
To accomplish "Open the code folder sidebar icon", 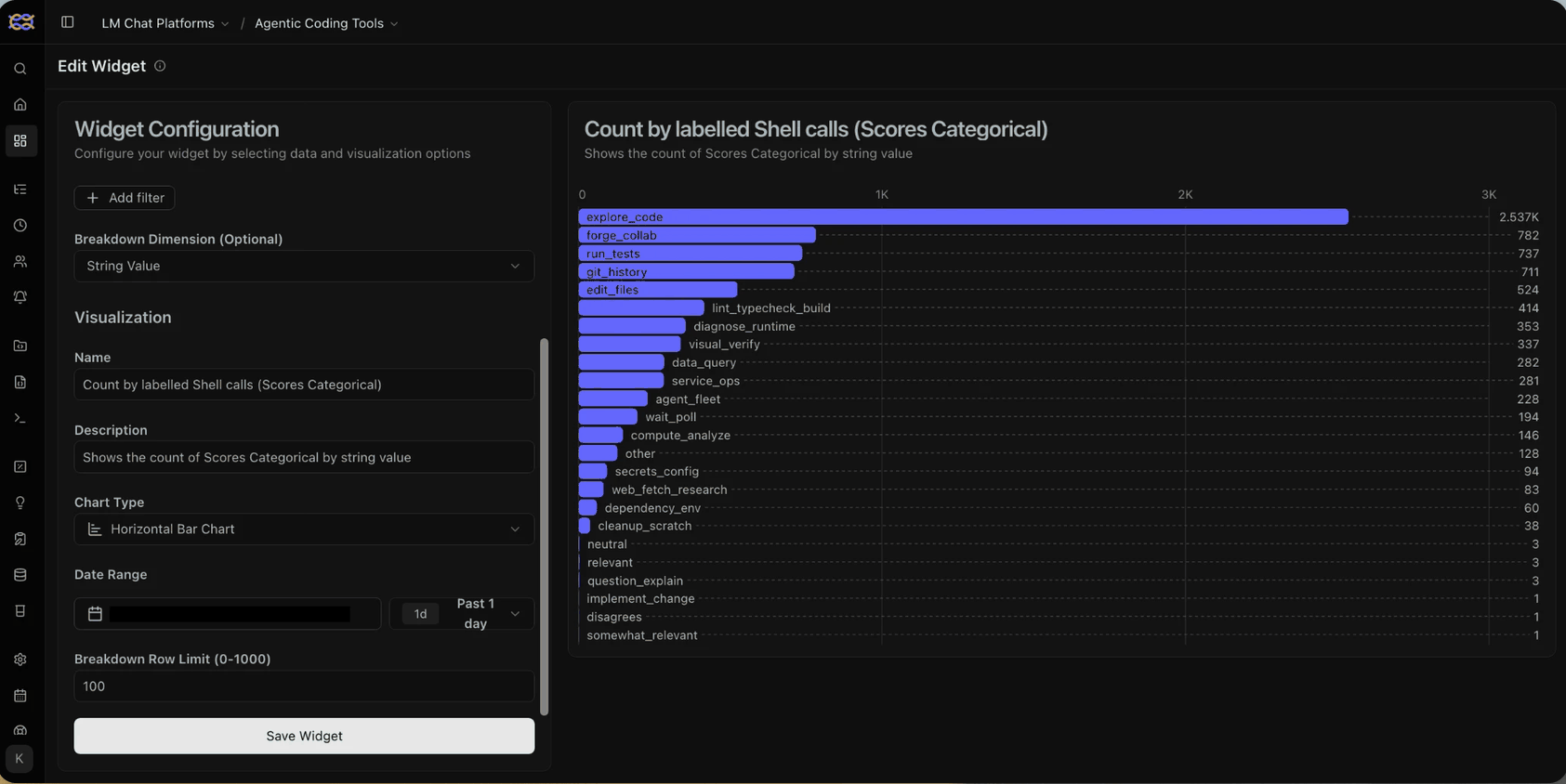I will (x=20, y=346).
